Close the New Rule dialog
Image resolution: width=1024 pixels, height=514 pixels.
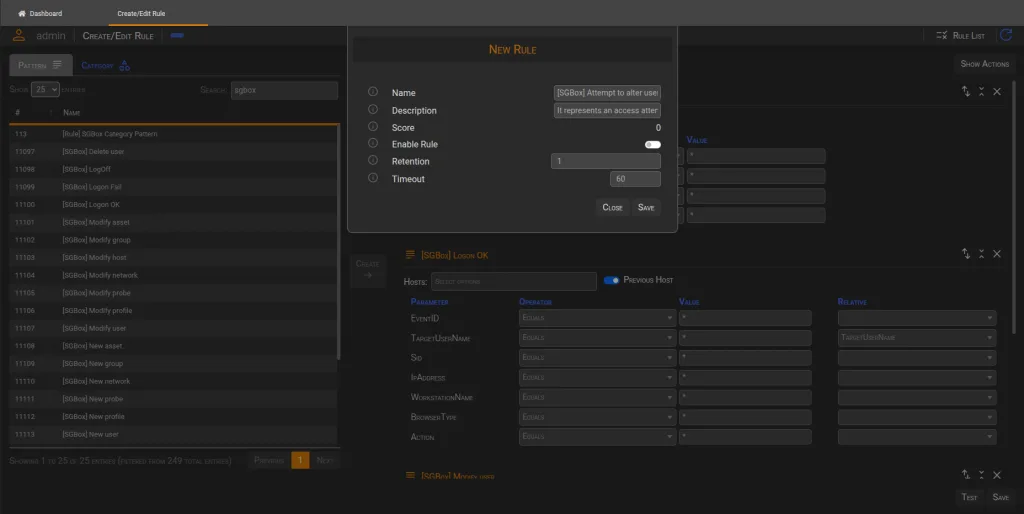612,207
